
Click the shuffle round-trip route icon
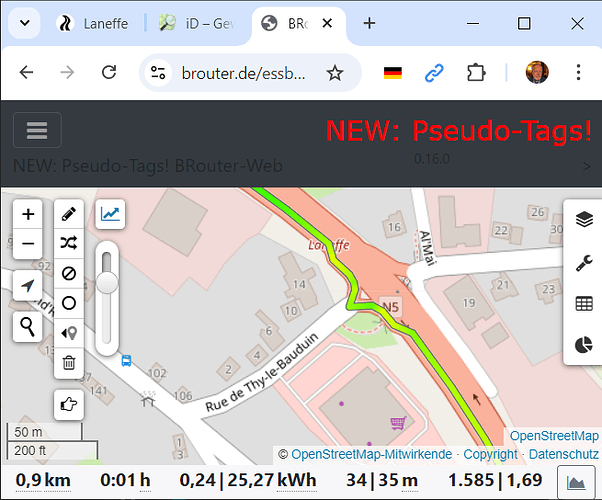point(69,243)
